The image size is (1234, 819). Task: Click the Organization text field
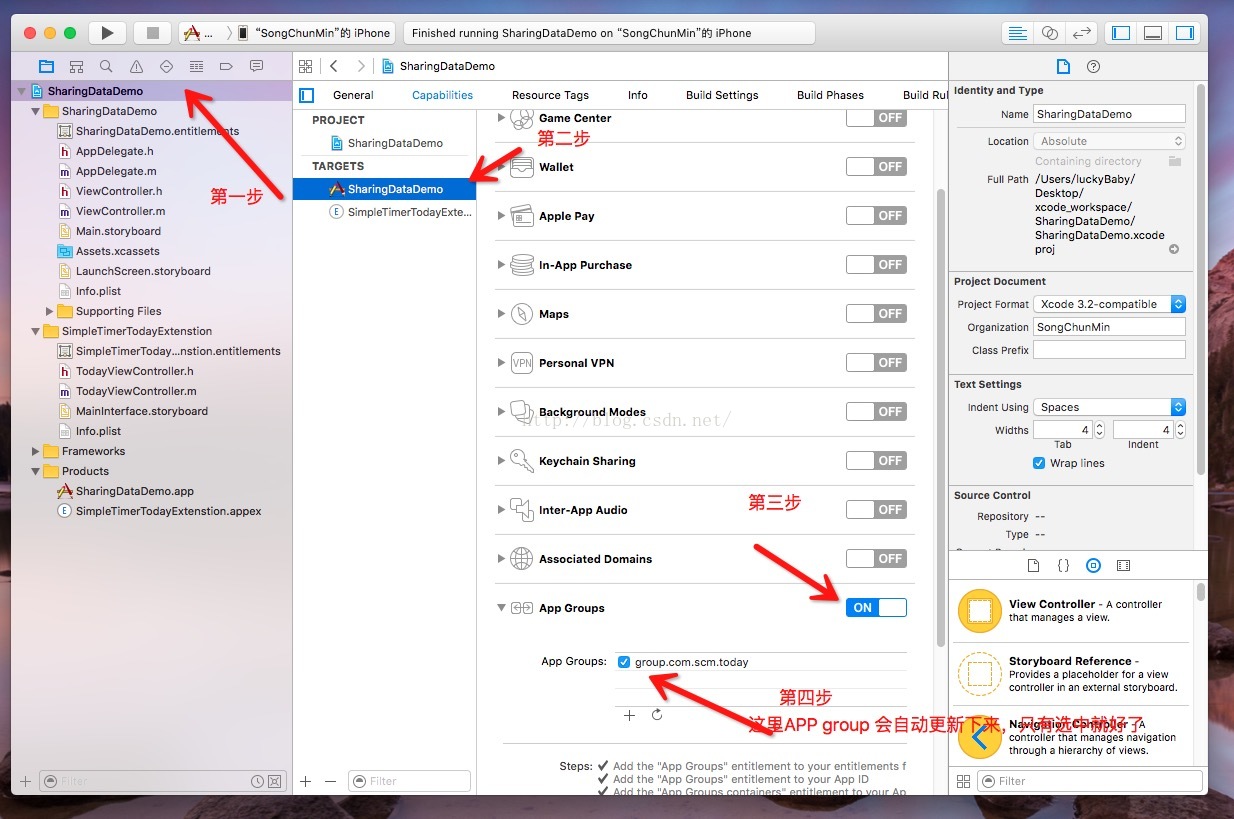(1109, 327)
